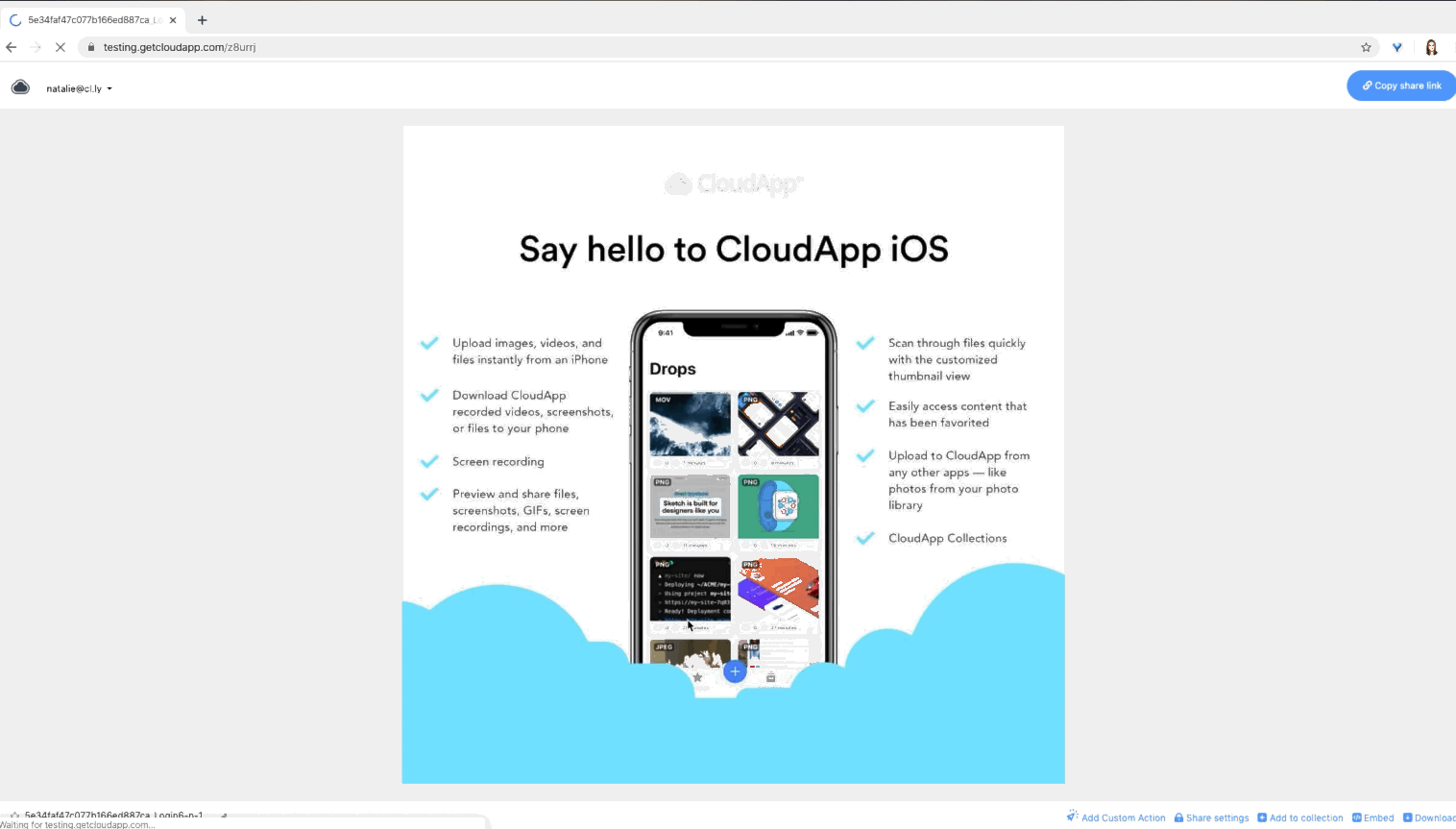The height and width of the screenshot is (829, 1456).
Task: Open a new browser tab
Action: pyautogui.click(x=202, y=20)
